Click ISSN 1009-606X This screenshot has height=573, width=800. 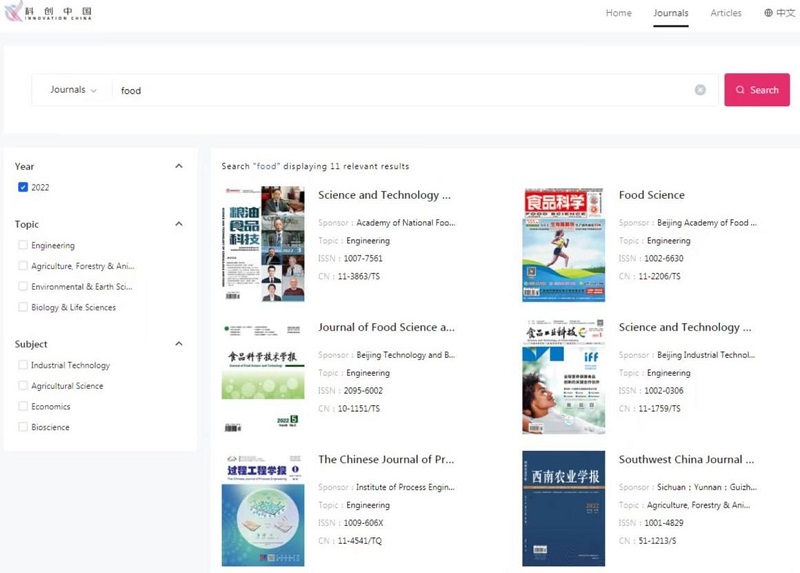point(363,522)
